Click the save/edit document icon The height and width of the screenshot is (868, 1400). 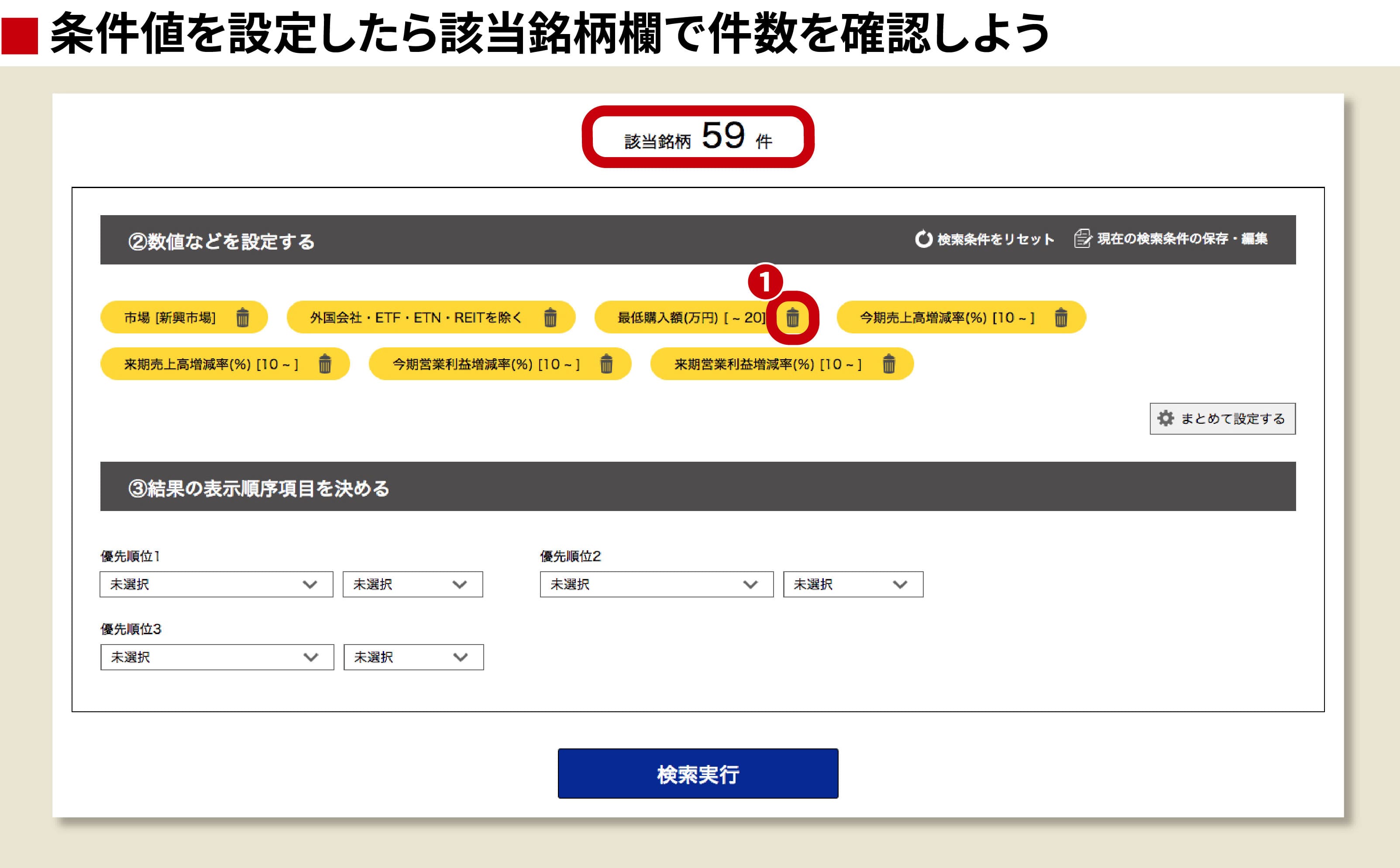1083,238
